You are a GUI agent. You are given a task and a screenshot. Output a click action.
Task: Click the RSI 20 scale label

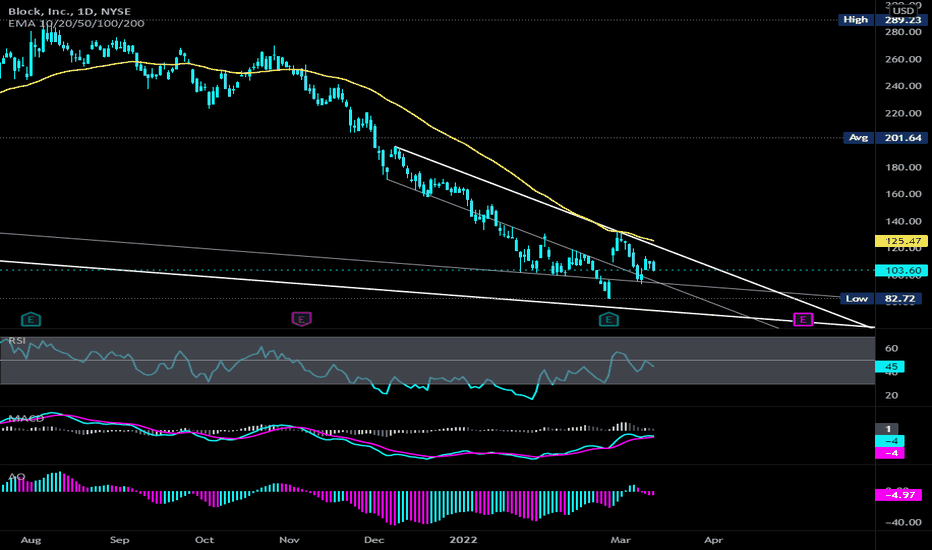click(891, 395)
